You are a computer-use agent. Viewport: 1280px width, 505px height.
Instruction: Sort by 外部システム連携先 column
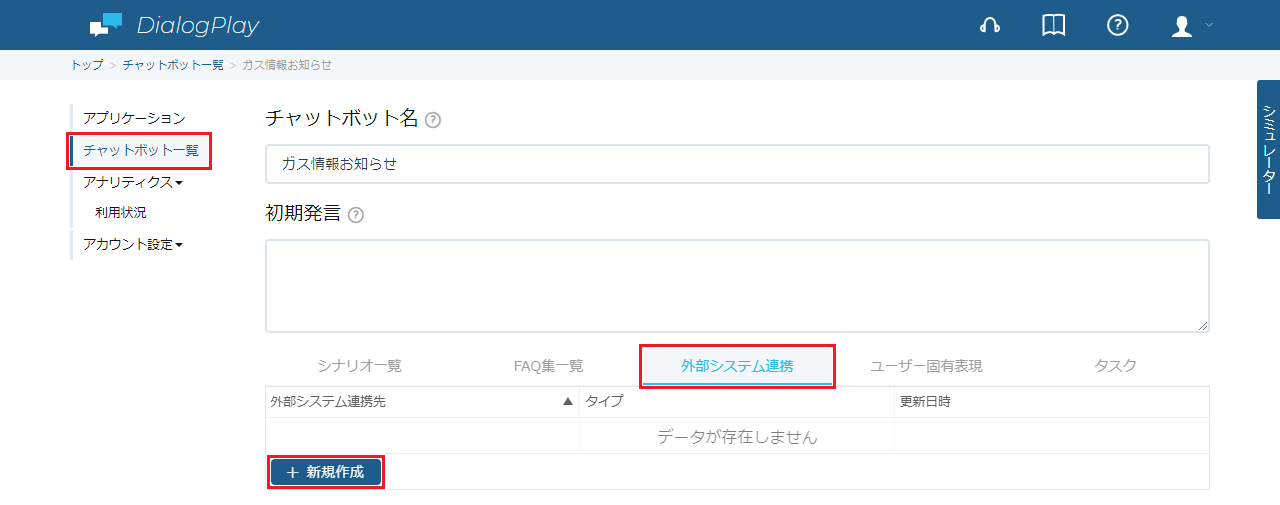(422, 401)
